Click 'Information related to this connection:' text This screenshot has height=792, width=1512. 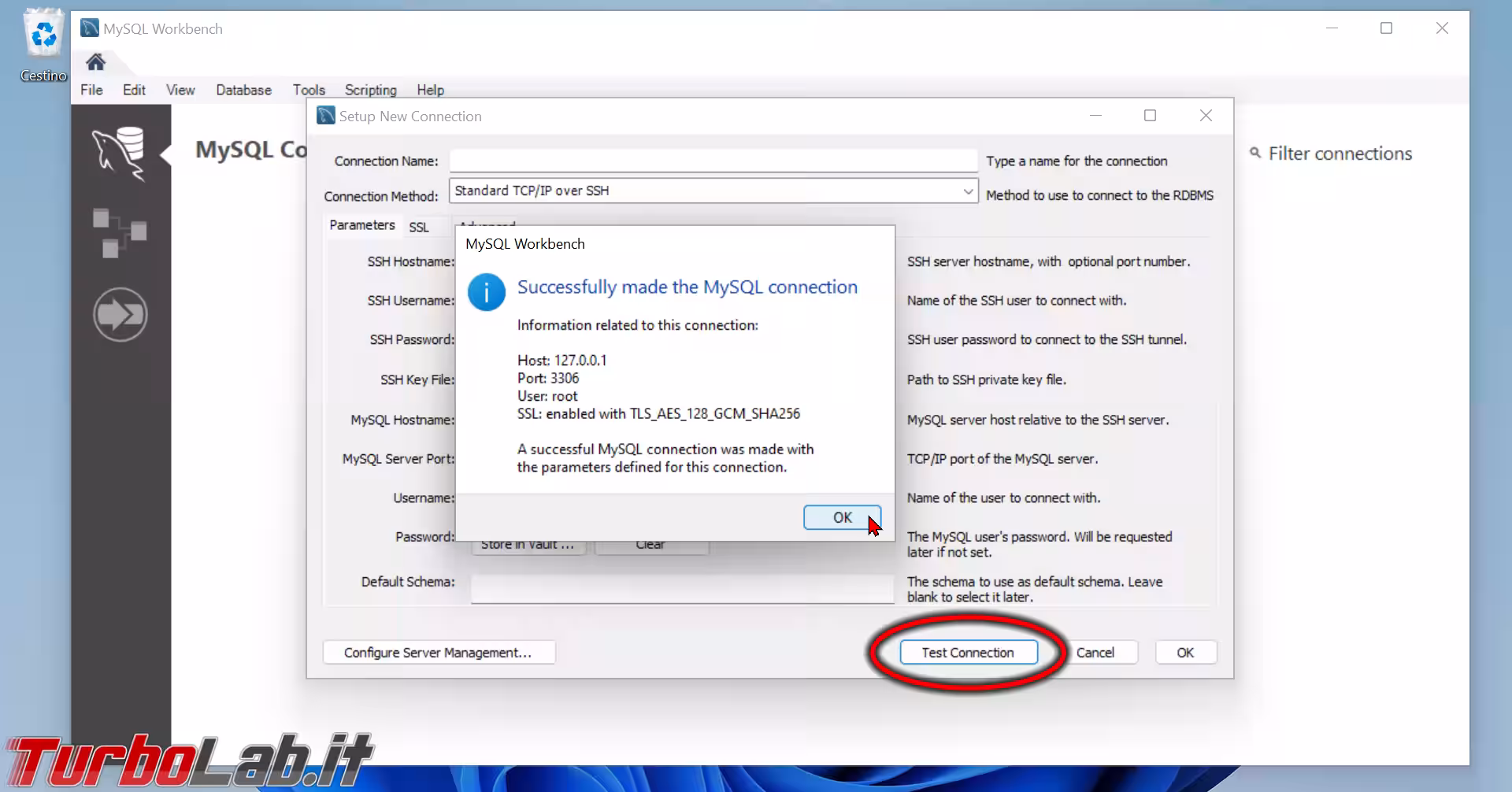(x=637, y=325)
